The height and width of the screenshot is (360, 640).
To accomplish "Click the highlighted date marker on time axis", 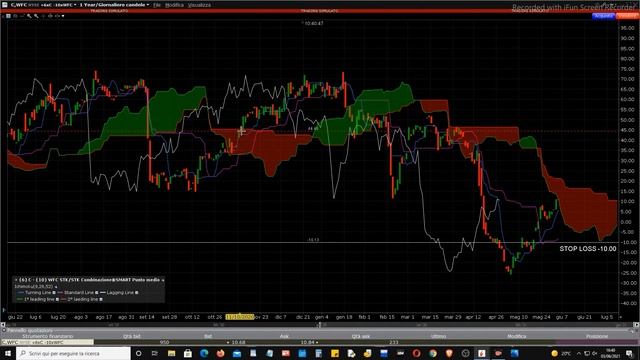I will pos(240,317).
